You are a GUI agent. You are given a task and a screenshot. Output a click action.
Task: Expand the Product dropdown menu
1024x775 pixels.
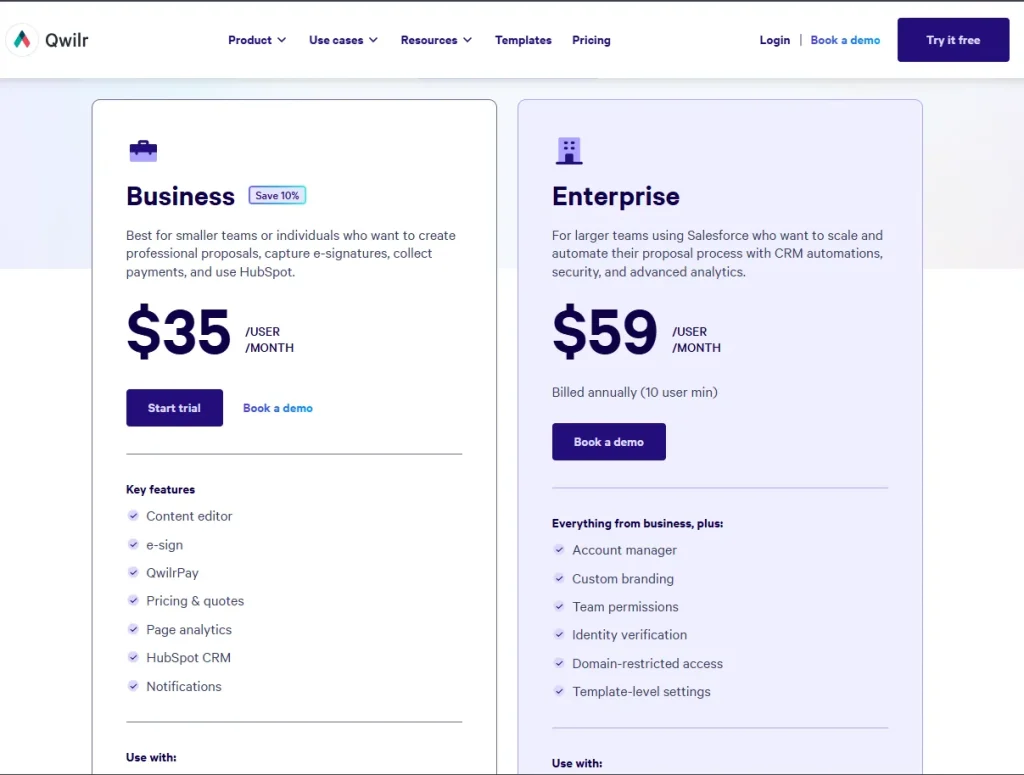click(x=257, y=40)
